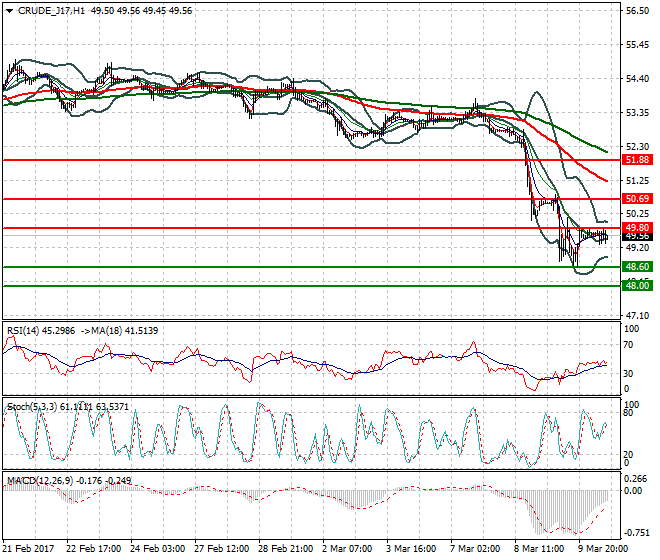Select the red 51.88 price level label
Viewport: 660px width, 560px height.
(637, 160)
